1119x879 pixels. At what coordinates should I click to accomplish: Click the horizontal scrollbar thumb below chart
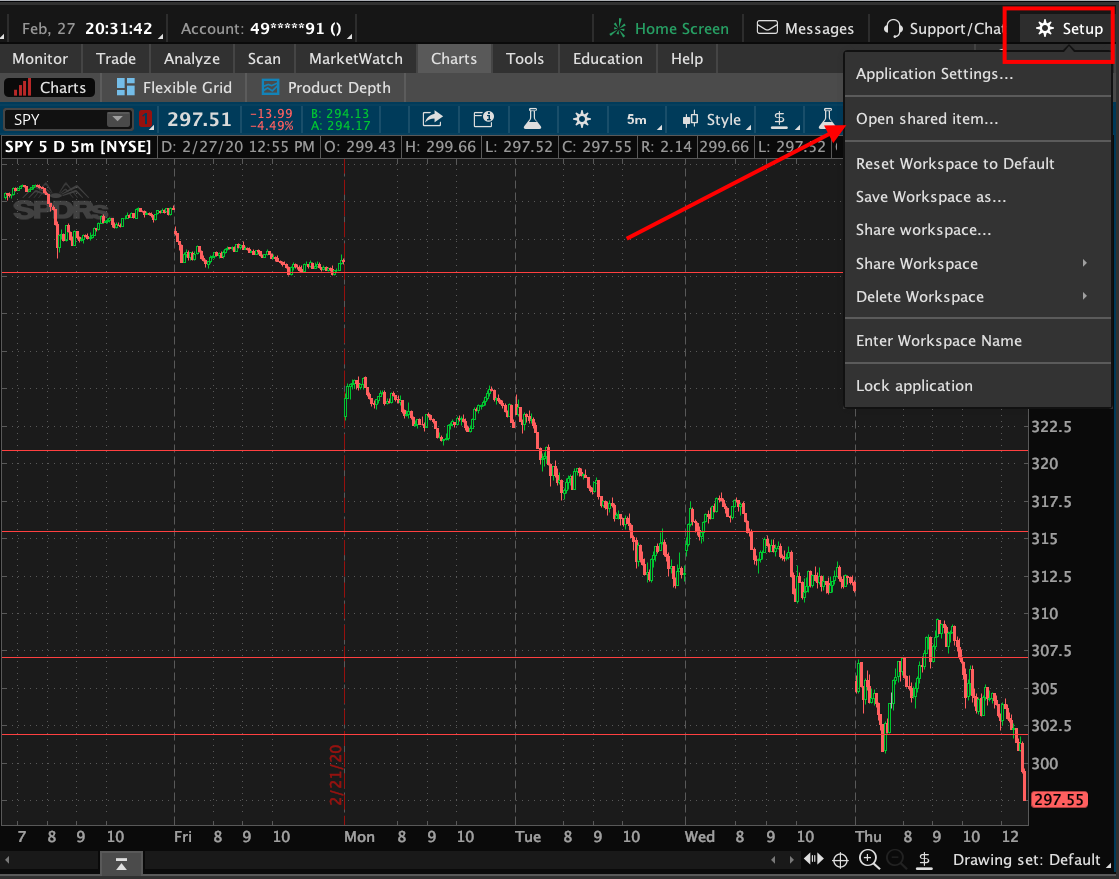(x=121, y=861)
